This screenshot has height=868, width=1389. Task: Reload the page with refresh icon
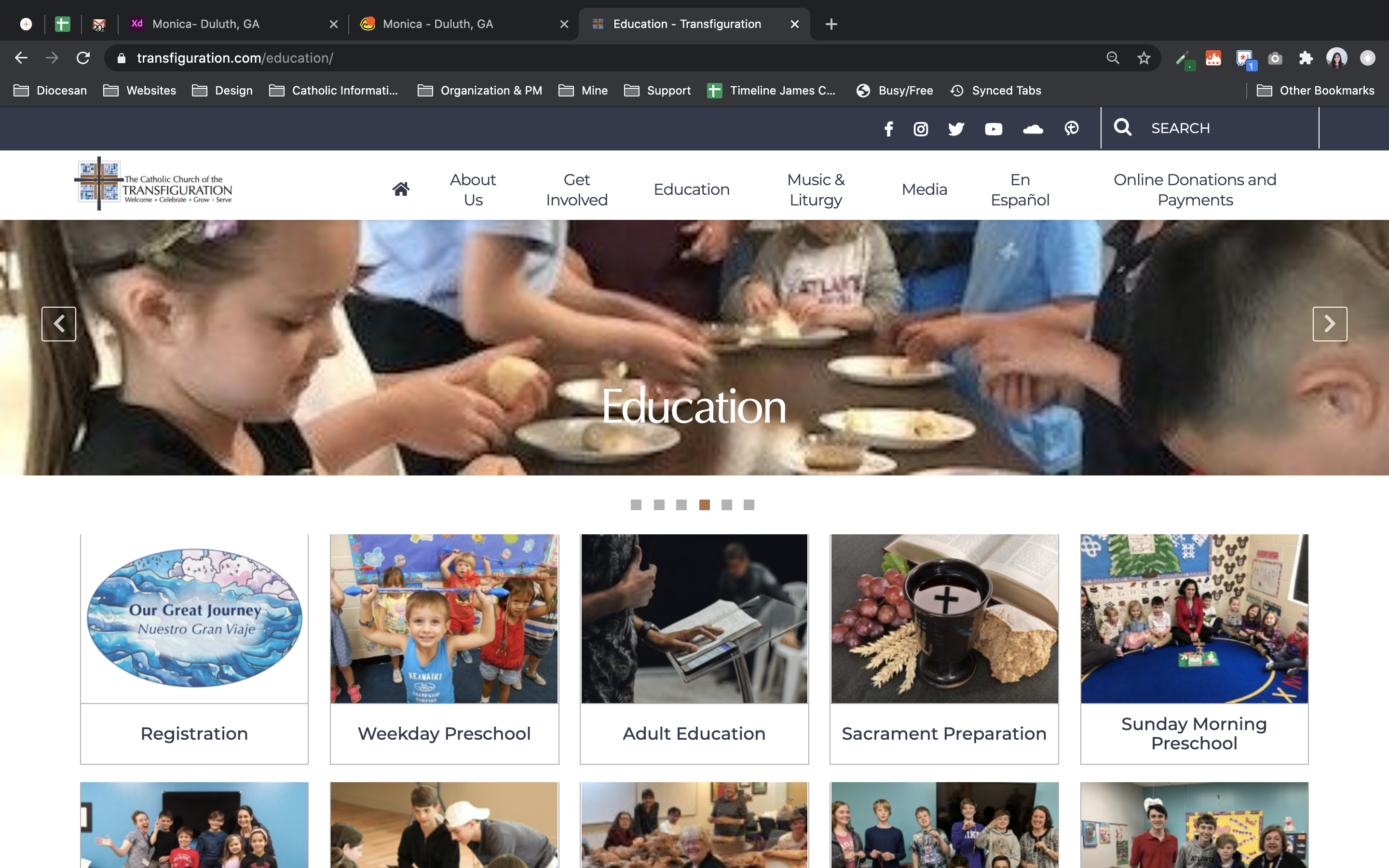pos(83,58)
